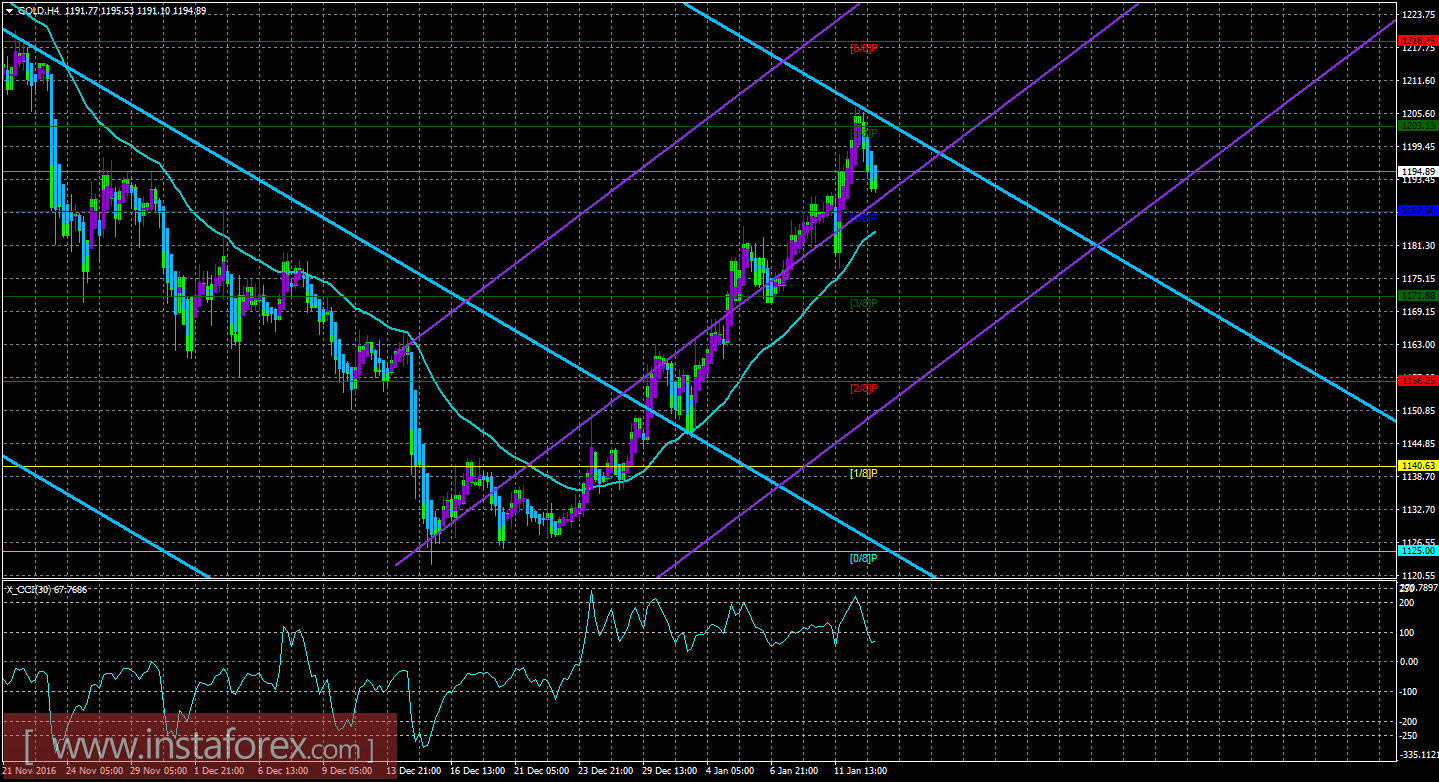Click the 1120.55 value on price axis
This screenshot has width=1439, height=782.
click(1419, 576)
